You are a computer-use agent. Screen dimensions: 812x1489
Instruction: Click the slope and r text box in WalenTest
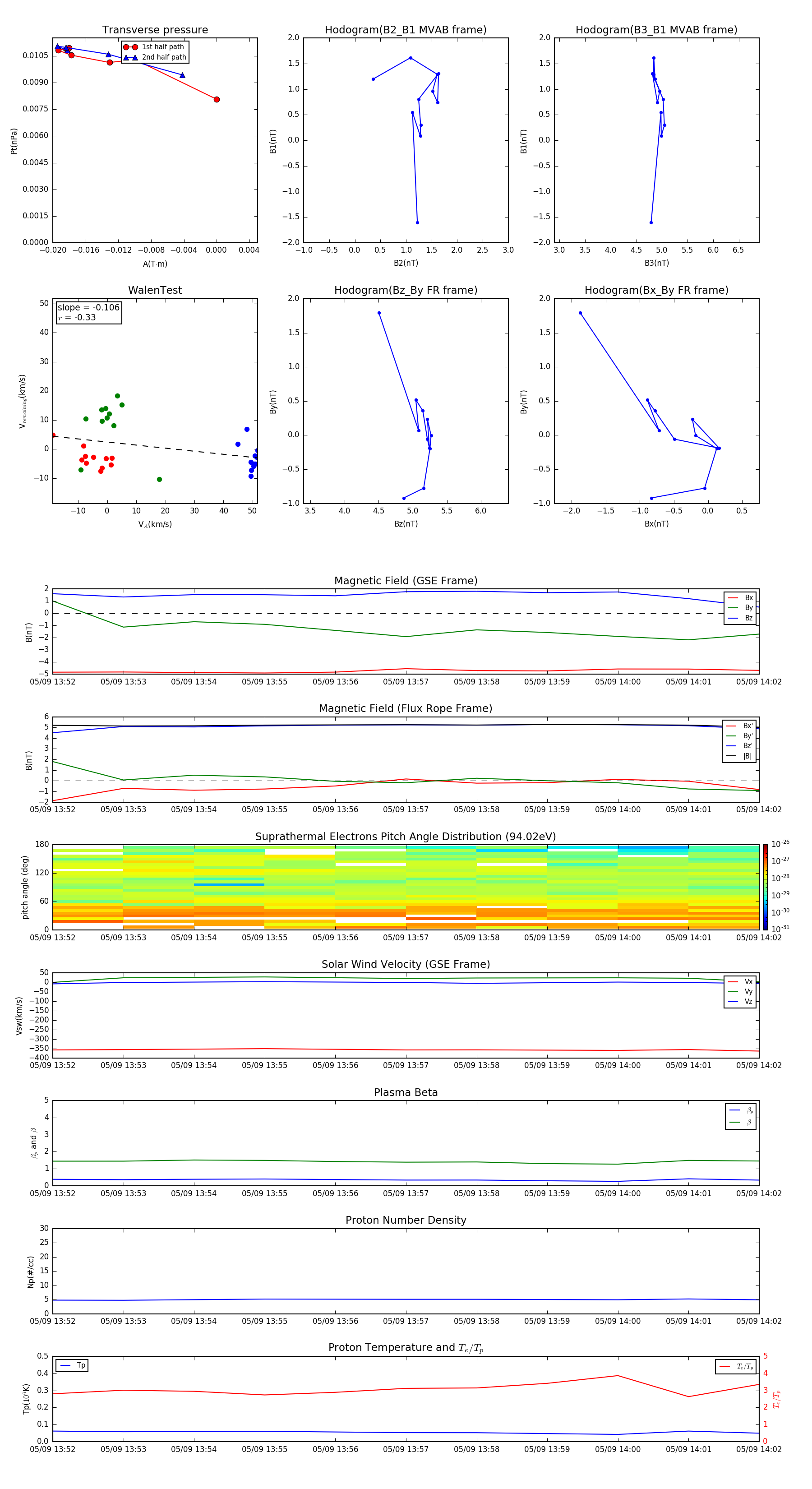pos(88,313)
